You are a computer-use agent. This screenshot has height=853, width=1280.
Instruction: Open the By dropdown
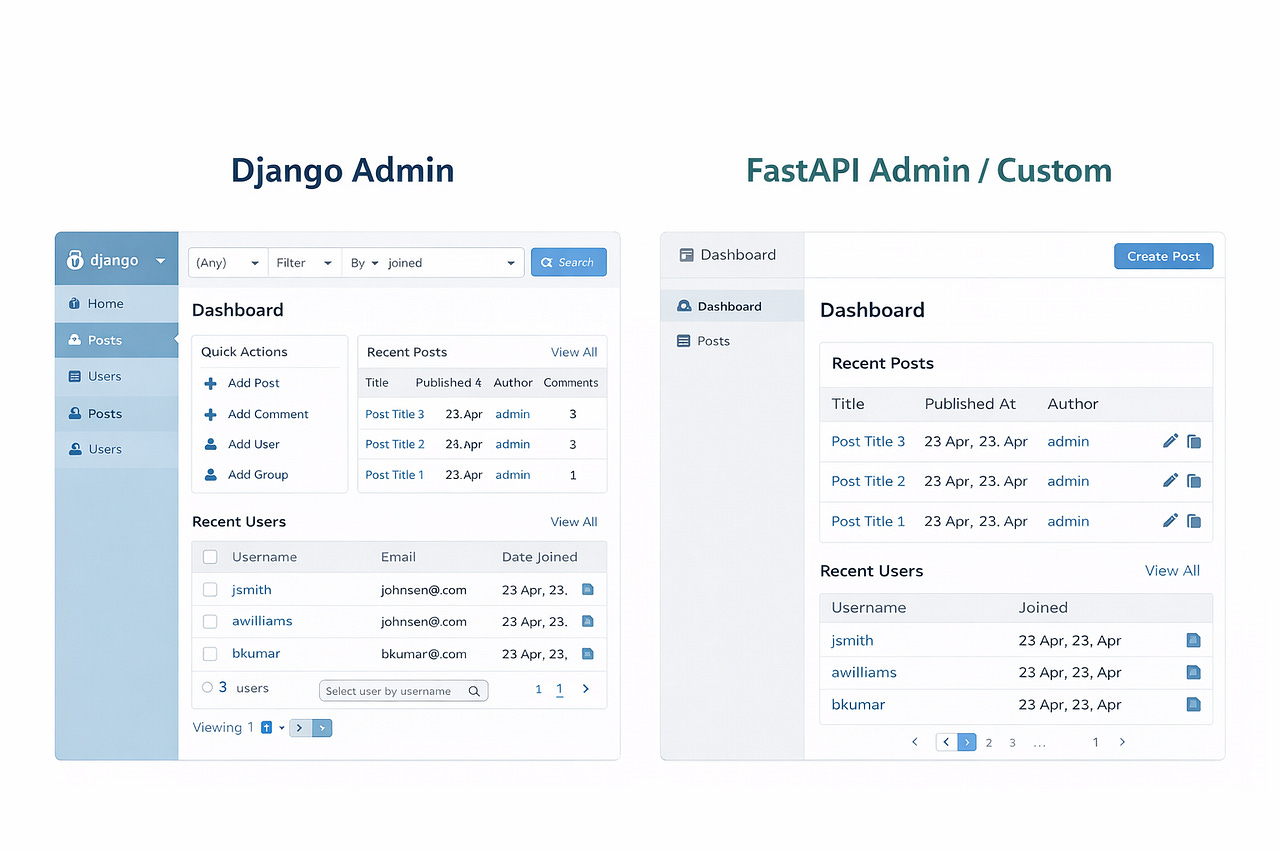364,263
